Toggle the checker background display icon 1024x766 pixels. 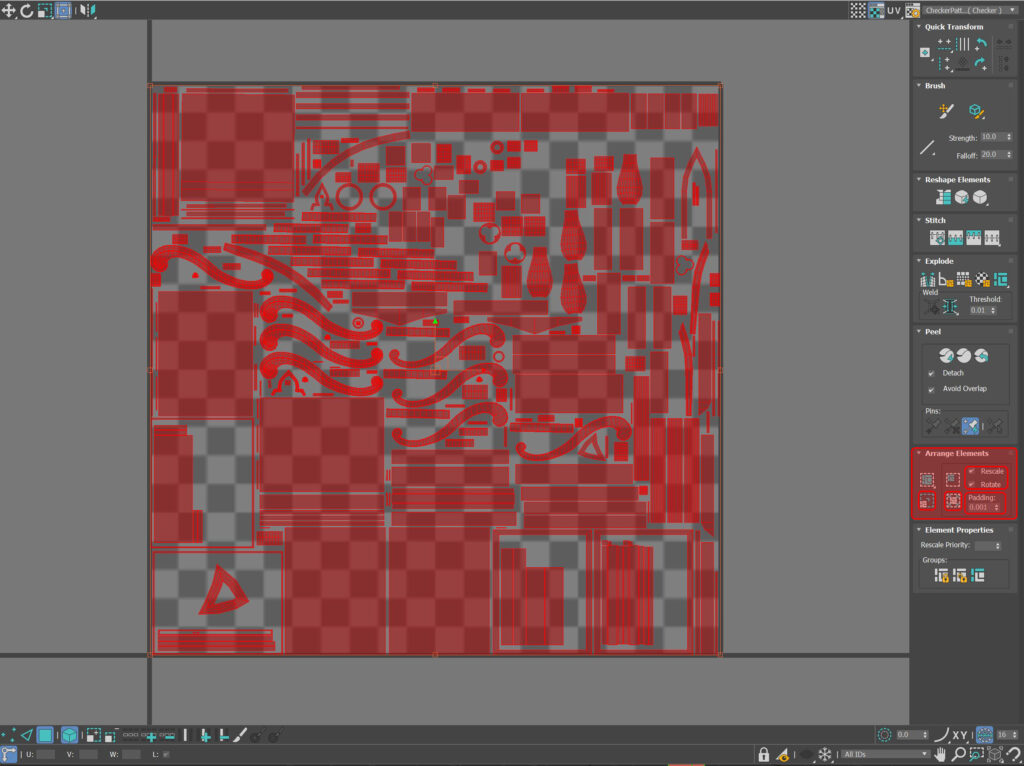tap(876, 10)
